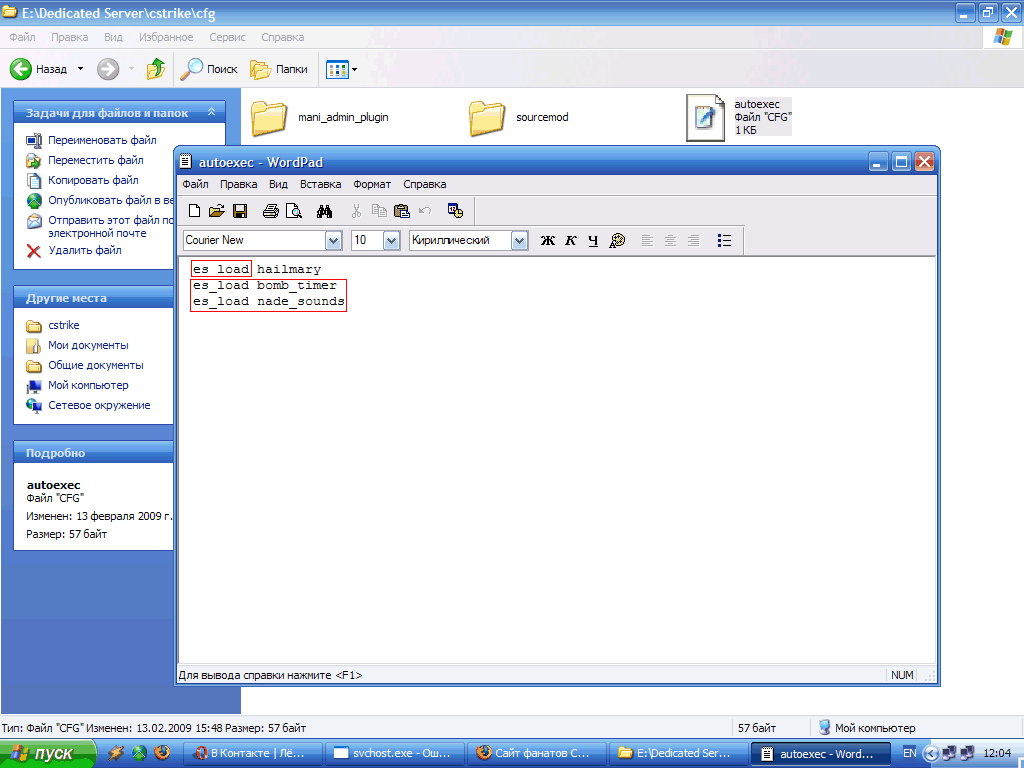The image size is (1024, 768).
Task: Click Копировать файл link
Action: click(x=93, y=180)
